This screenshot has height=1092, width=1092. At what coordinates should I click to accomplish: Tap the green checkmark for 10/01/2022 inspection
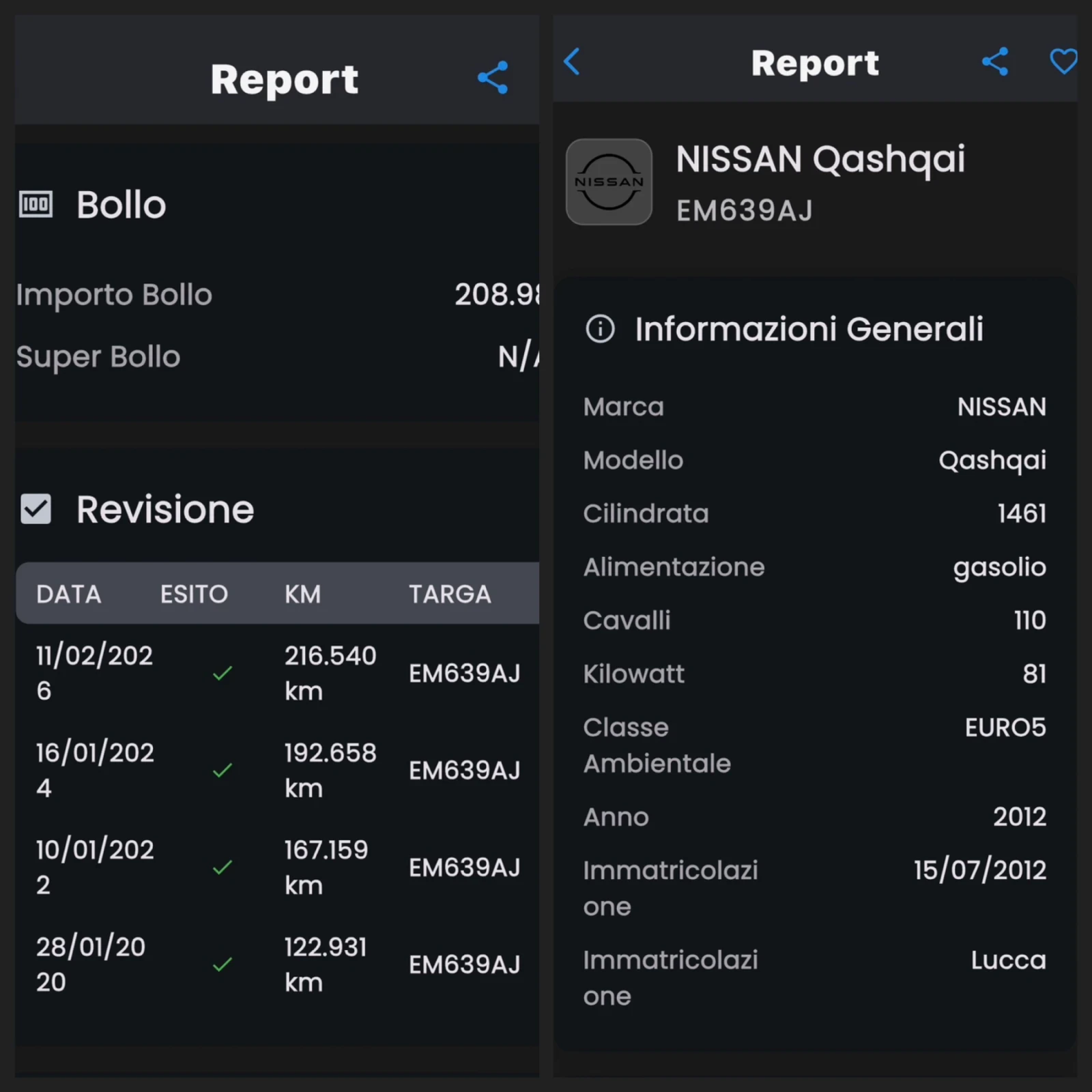(222, 867)
